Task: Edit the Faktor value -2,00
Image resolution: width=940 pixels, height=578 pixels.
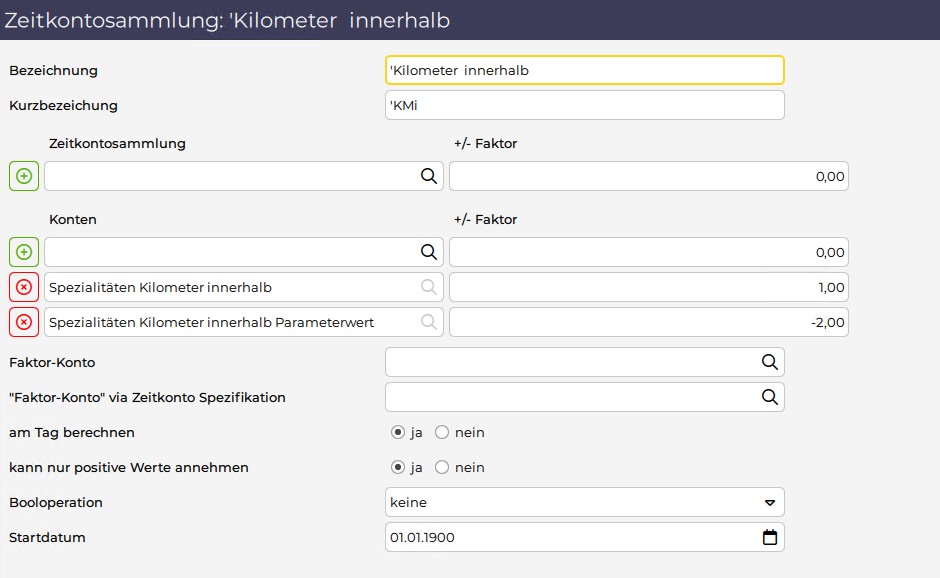Action: (649, 323)
